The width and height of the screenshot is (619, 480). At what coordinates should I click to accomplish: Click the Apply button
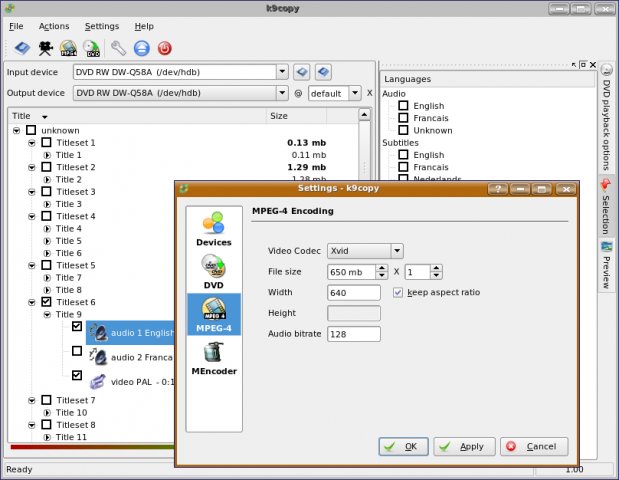click(x=463, y=446)
